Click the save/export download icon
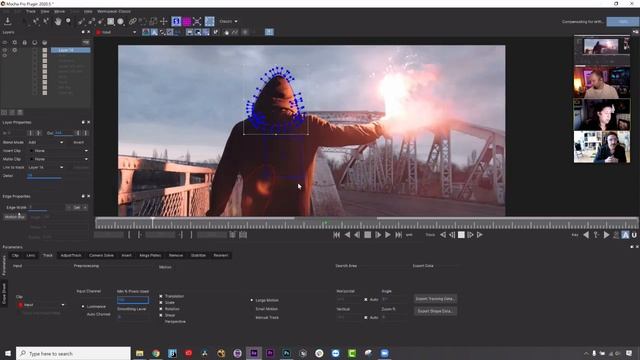This screenshot has width=640, height=360. 7,21
